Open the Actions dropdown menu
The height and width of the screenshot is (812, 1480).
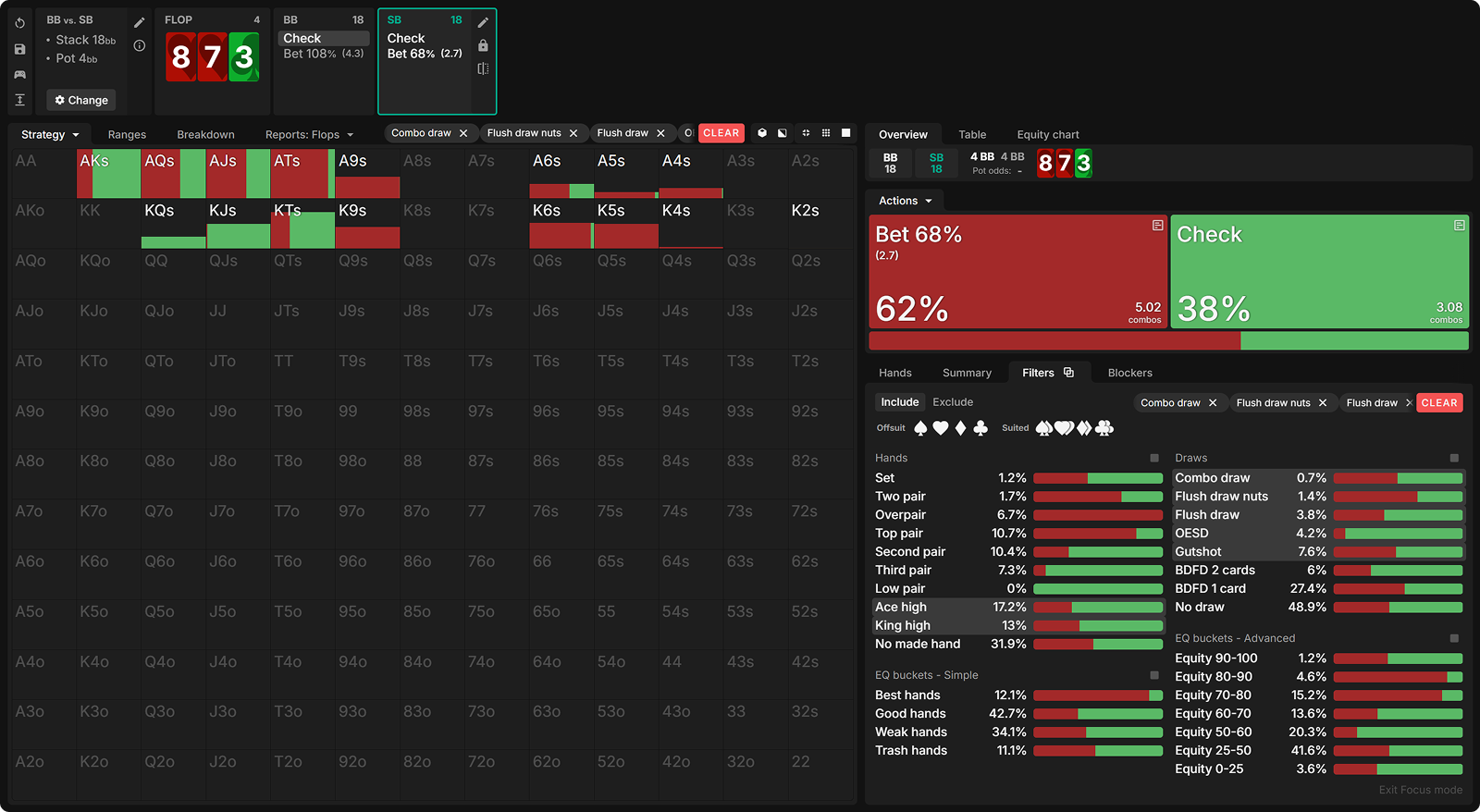click(905, 201)
